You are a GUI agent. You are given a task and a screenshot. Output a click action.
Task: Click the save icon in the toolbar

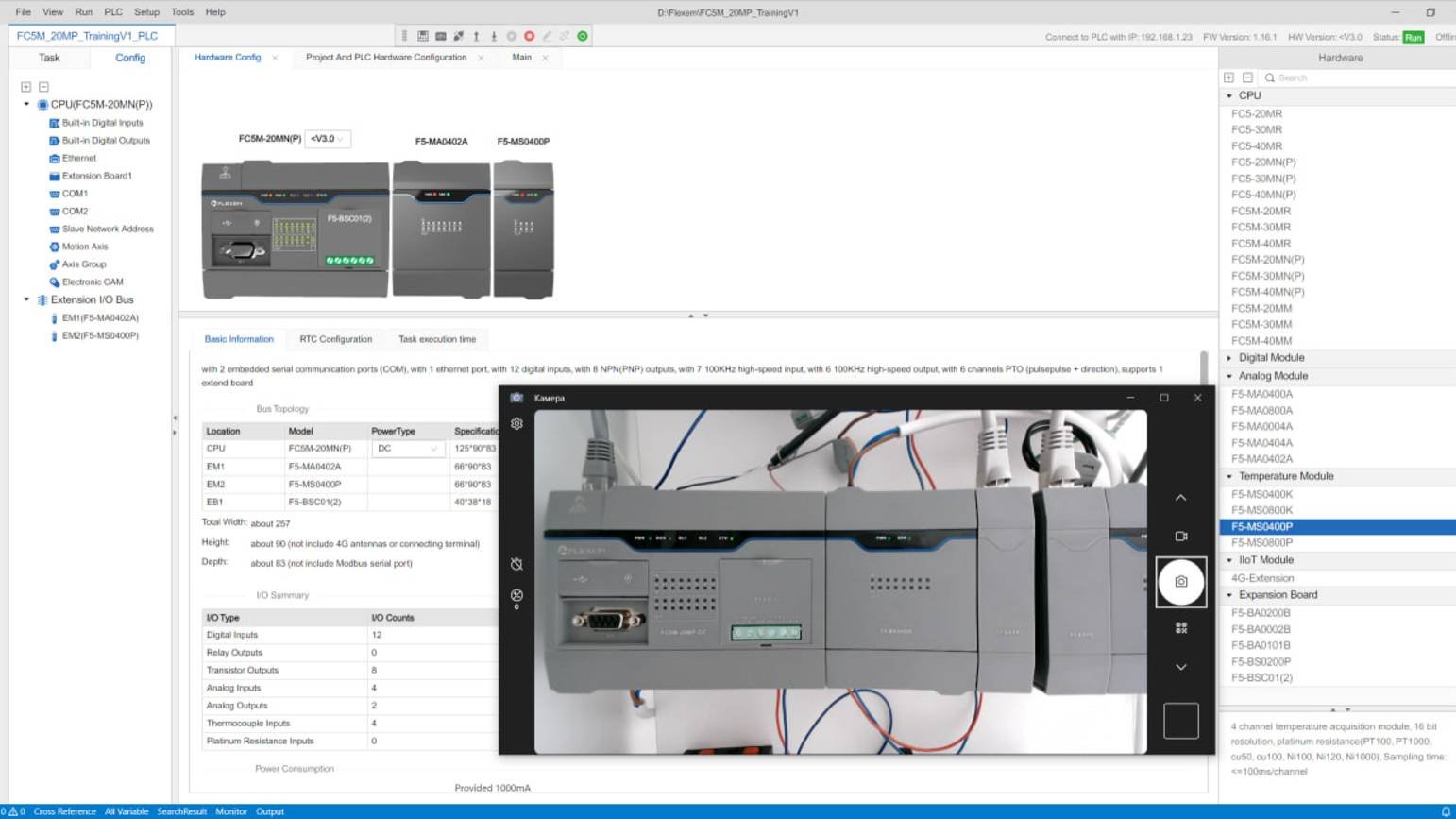pos(423,36)
